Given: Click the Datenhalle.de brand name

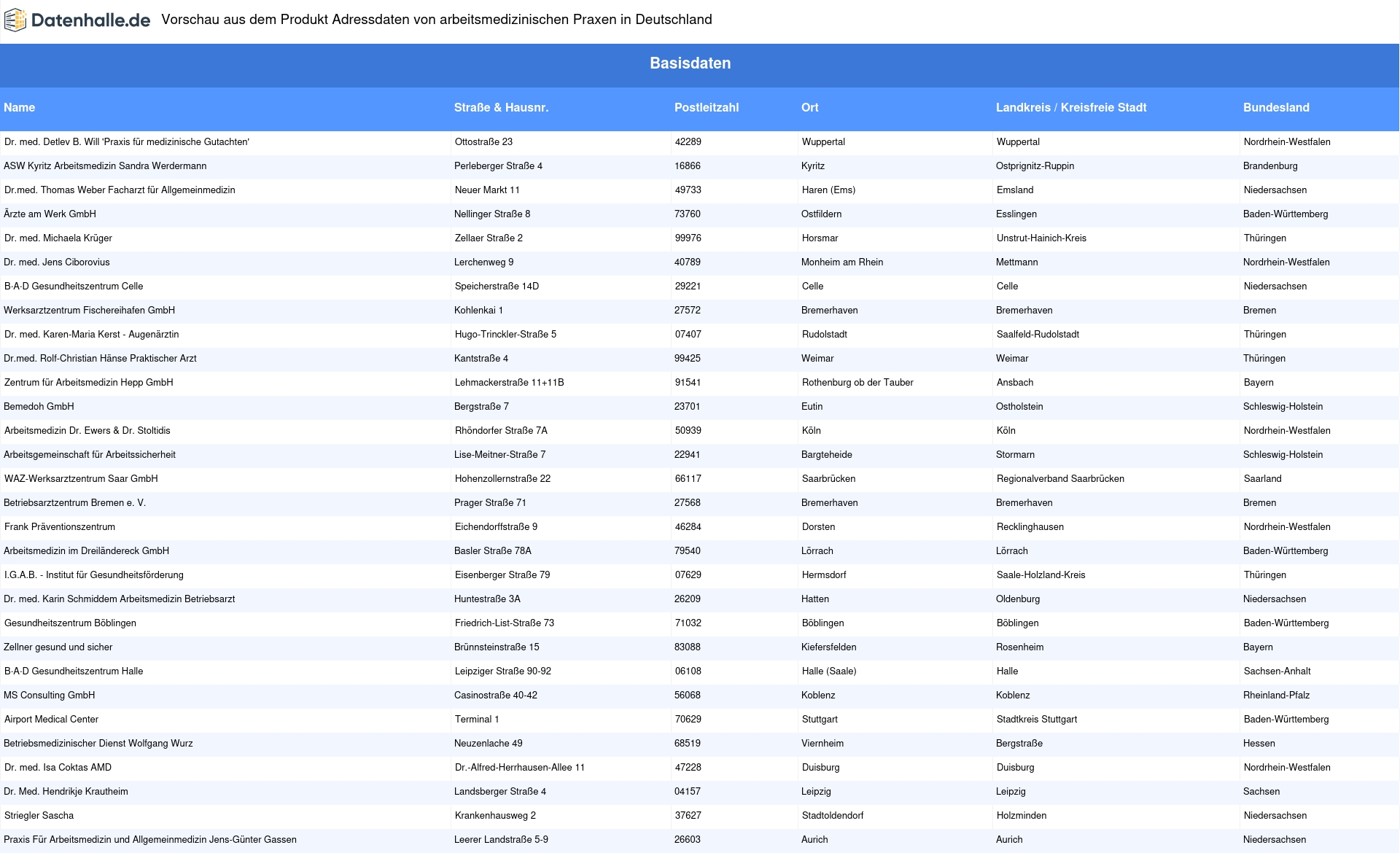Looking at the screenshot, I should tap(91, 20).
